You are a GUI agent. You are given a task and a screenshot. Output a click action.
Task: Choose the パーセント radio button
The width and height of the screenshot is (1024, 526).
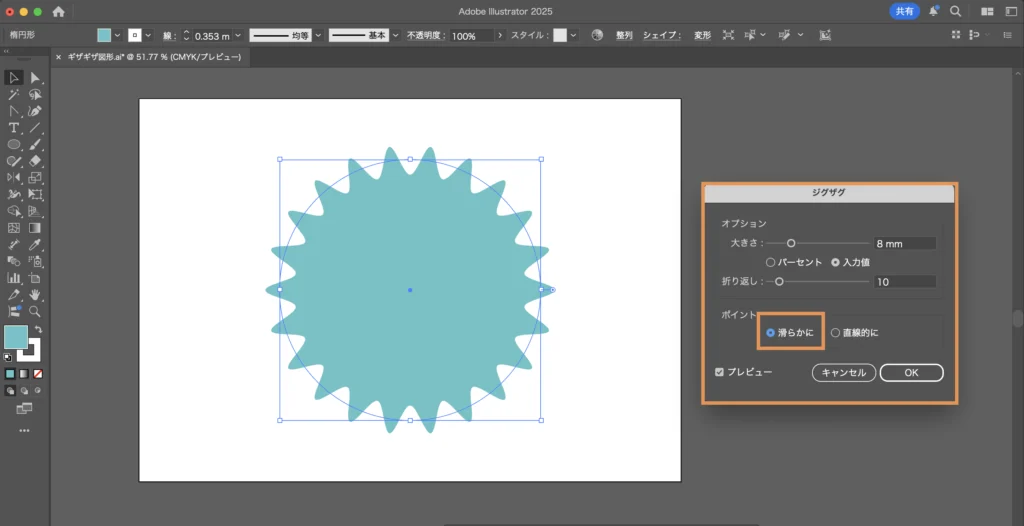tap(771, 262)
